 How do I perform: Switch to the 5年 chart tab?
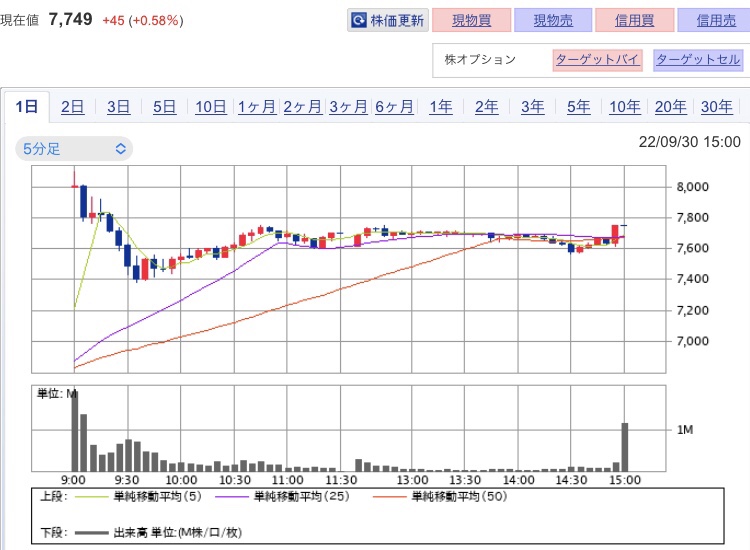[578, 106]
